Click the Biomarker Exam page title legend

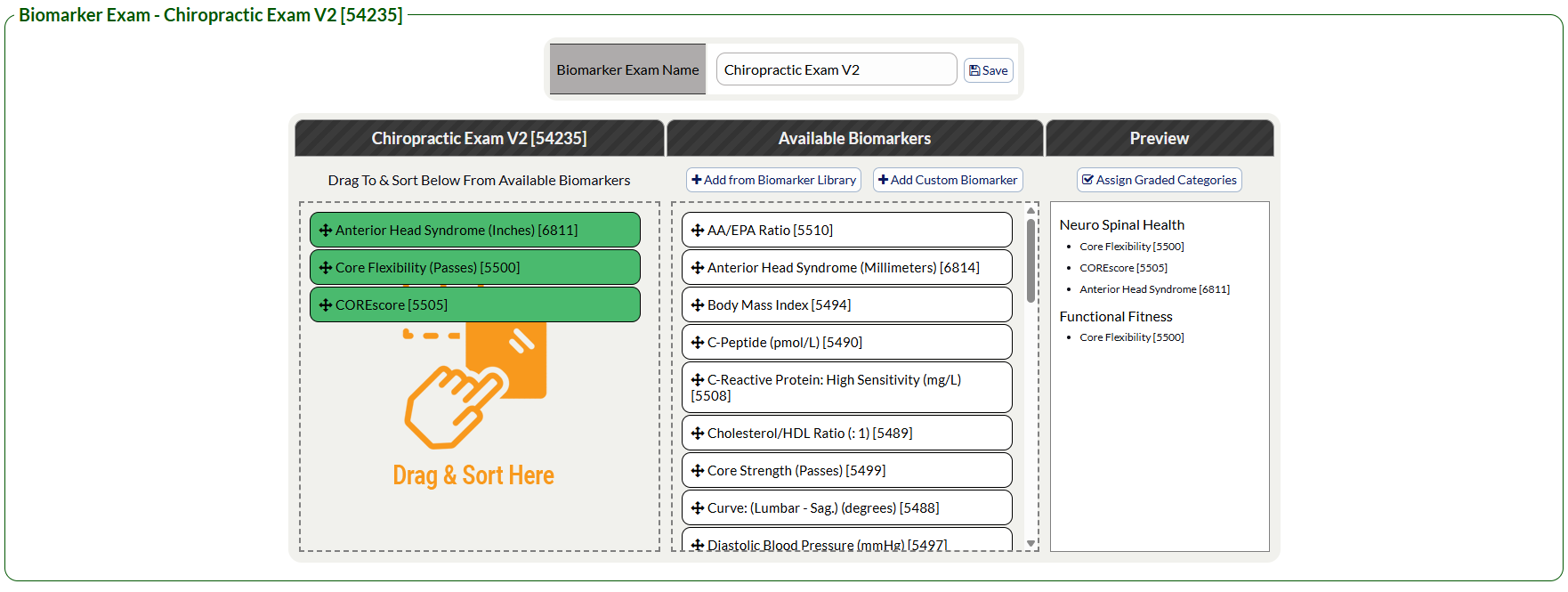(211, 15)
